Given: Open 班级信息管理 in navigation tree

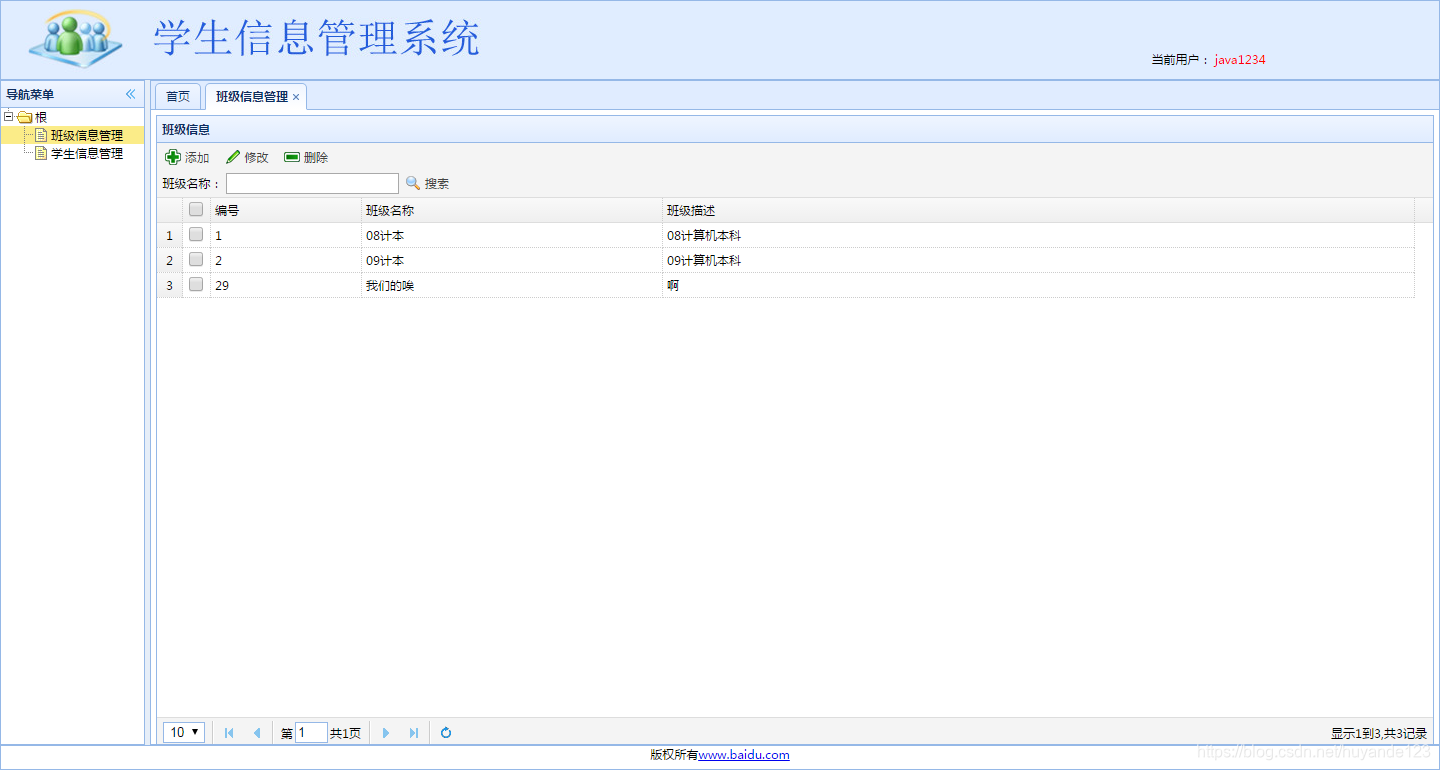Looking at the screenshot, I should pos(87,135).
